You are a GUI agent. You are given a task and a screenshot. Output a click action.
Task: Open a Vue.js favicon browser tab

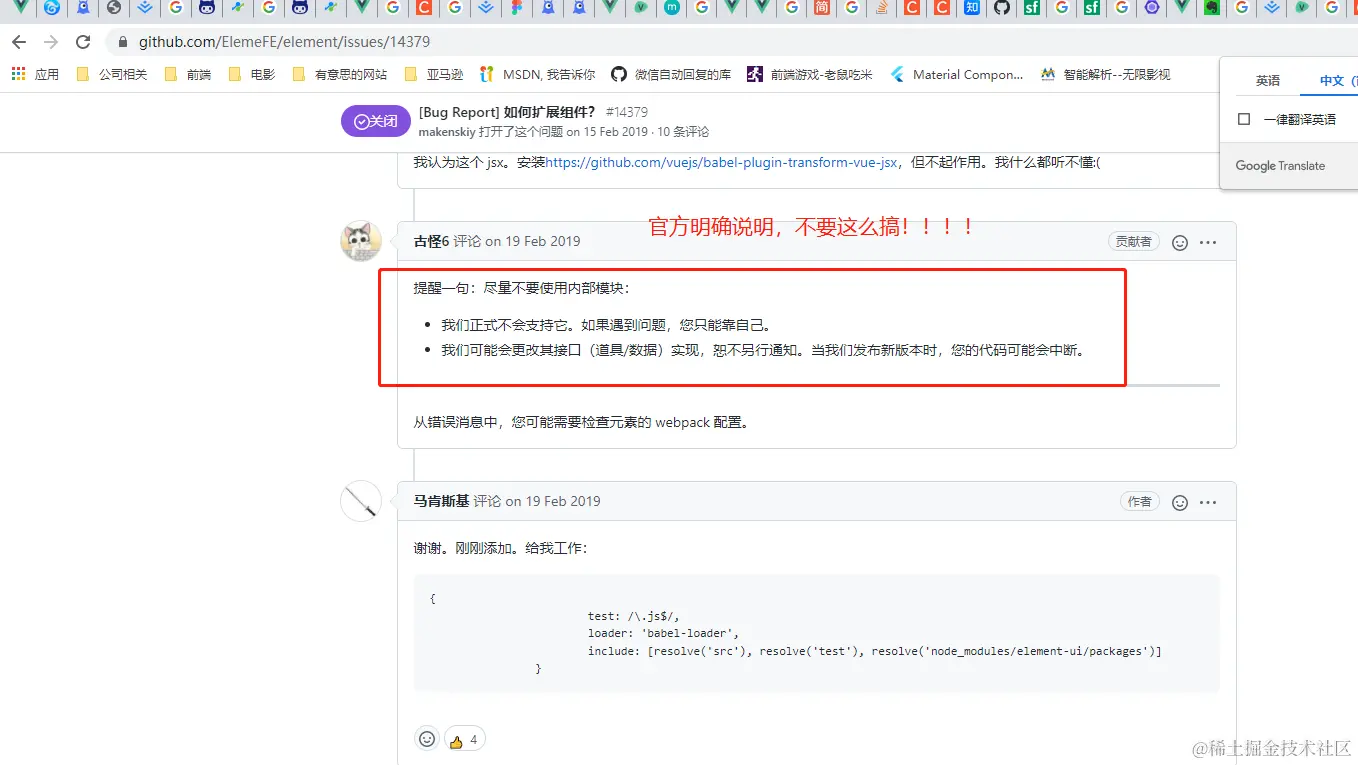coord(361,8)
